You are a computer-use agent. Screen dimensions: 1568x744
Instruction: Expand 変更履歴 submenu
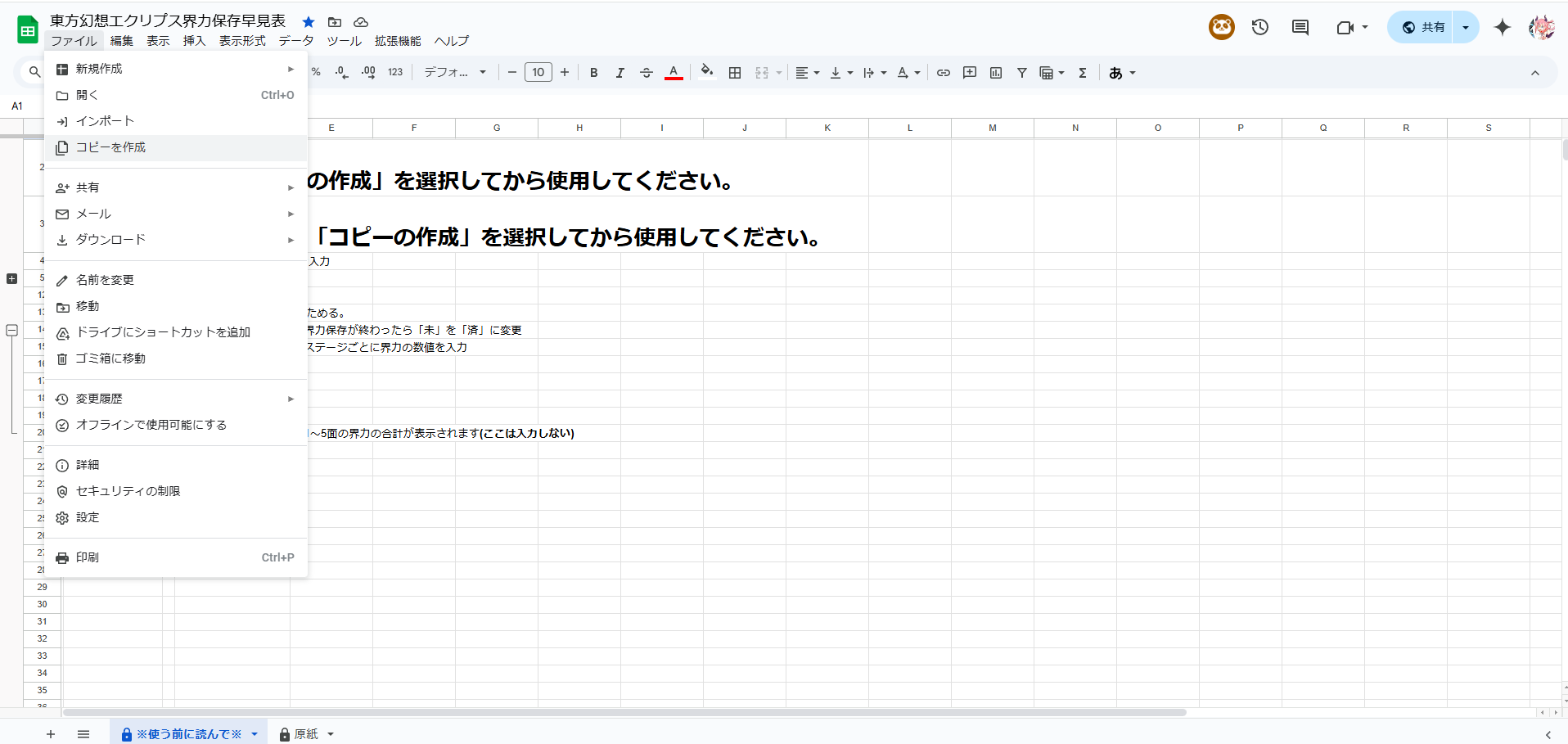[x=176, y=399]
